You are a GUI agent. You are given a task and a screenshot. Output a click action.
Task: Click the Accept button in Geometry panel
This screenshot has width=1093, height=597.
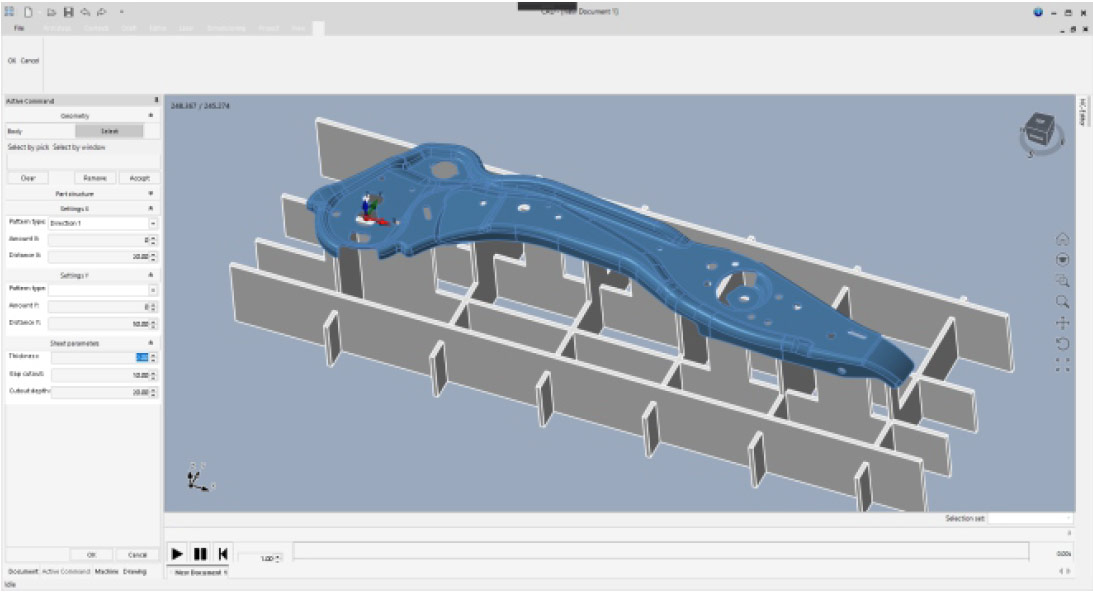139,178
